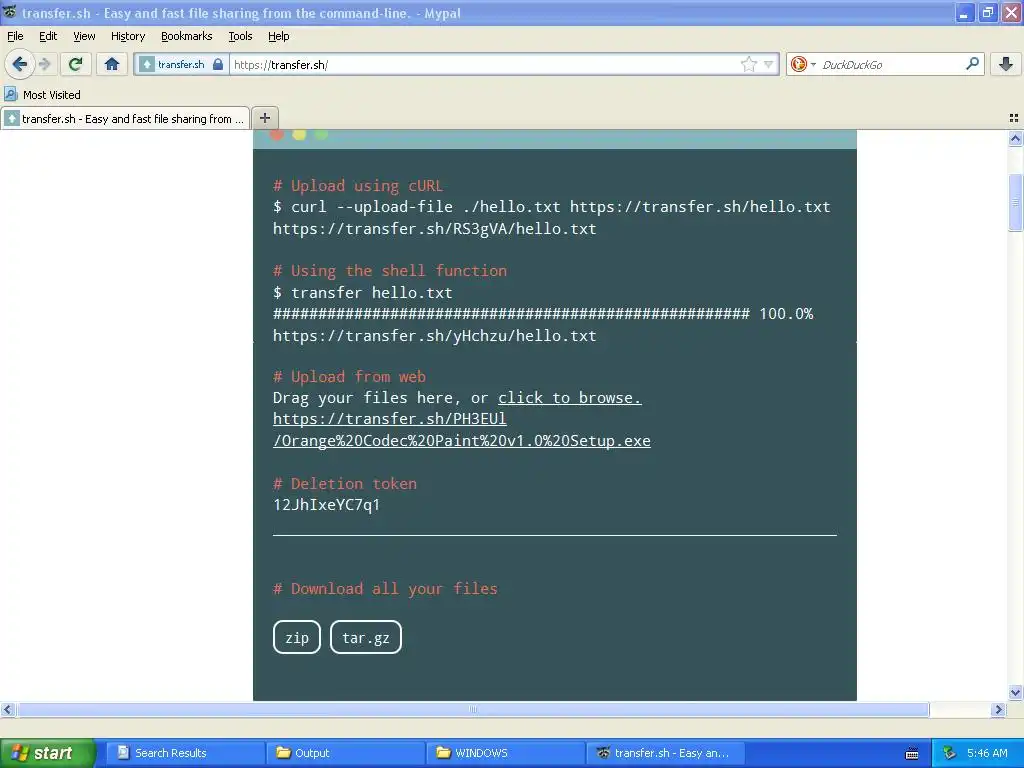Screen dimensions: 1024x768
Task: Switch to Search Results taskbar window
Action: [185, 753]
